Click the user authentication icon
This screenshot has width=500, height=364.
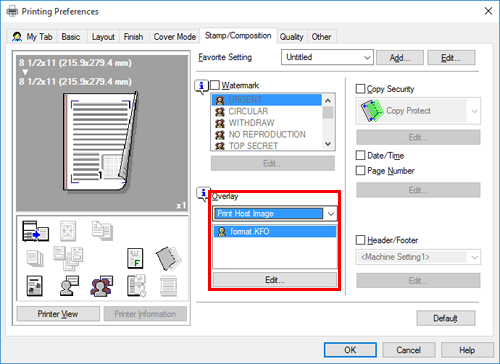69,286
